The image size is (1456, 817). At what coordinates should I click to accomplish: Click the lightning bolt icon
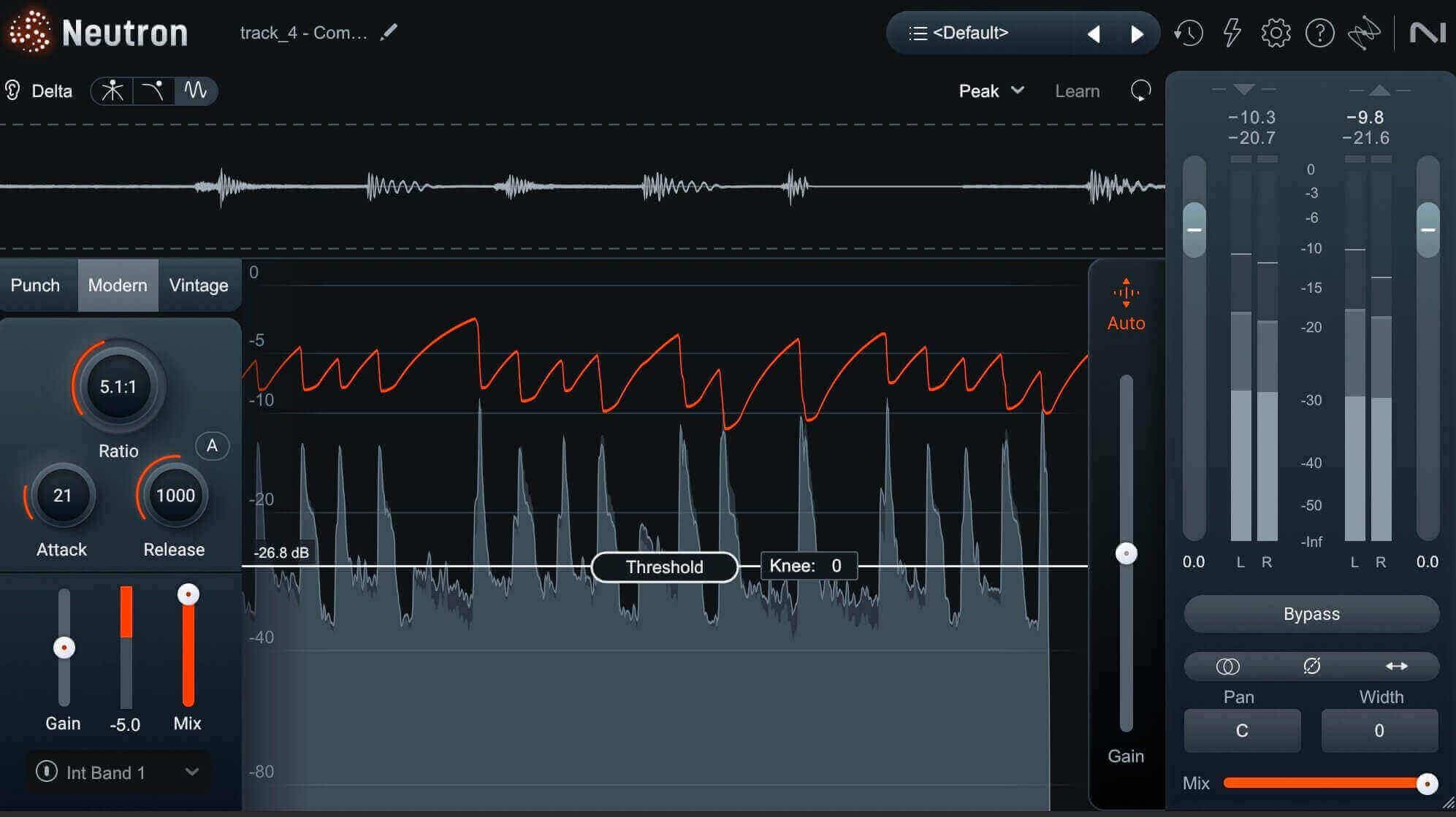point(1232,34)
